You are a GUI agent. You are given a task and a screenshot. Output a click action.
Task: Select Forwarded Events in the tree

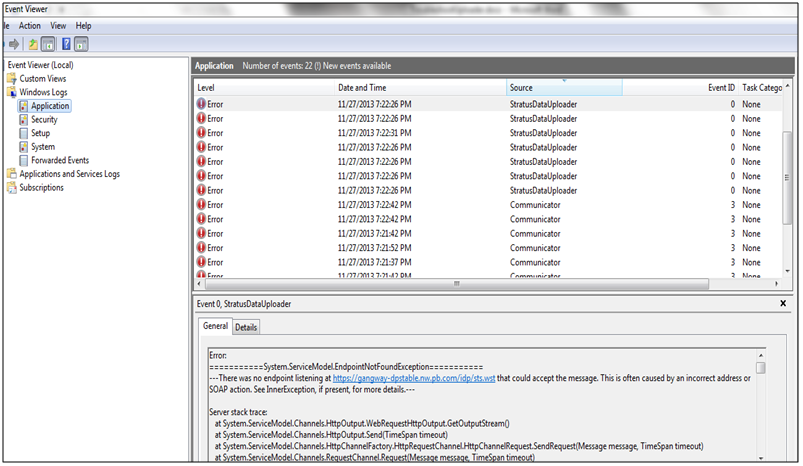59,160
